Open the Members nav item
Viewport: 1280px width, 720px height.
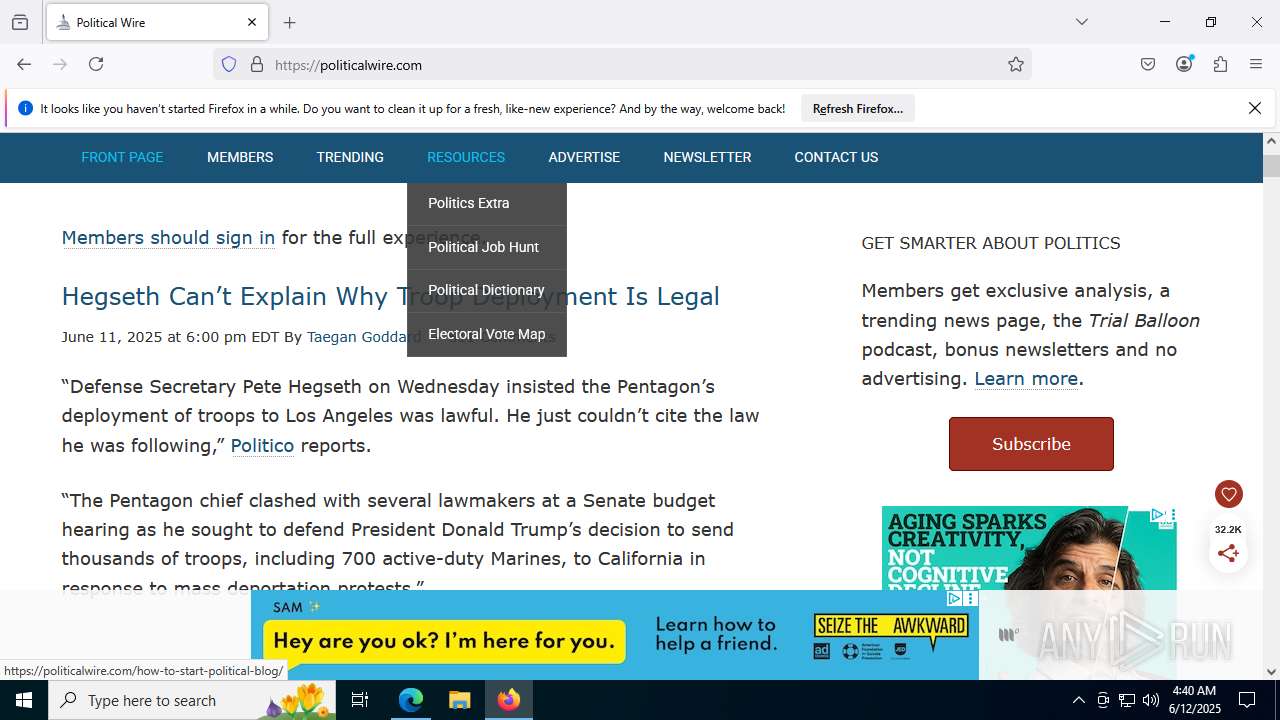point(240,157)
